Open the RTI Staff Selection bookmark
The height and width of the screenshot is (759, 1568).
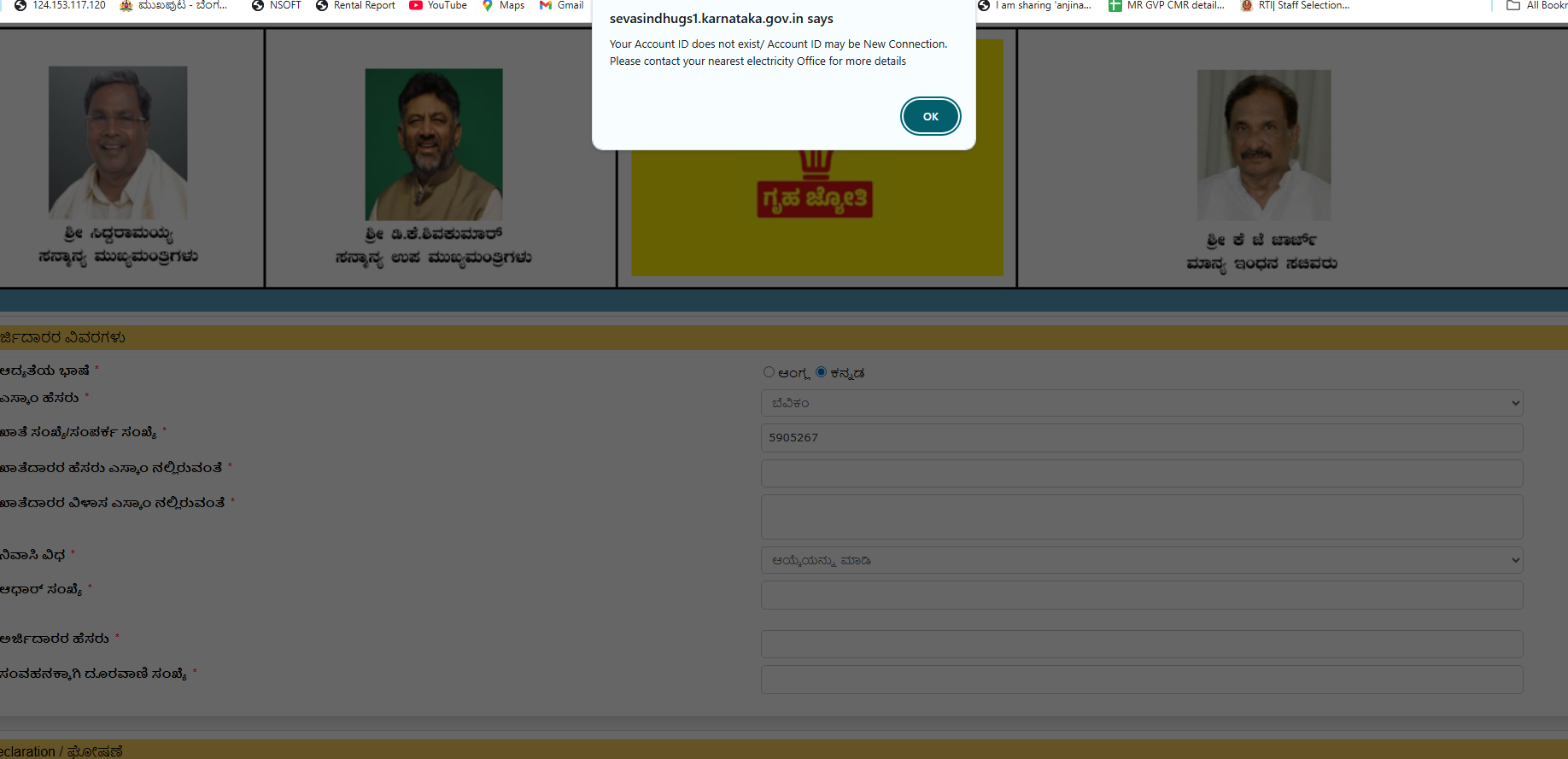coord(1295,5)
